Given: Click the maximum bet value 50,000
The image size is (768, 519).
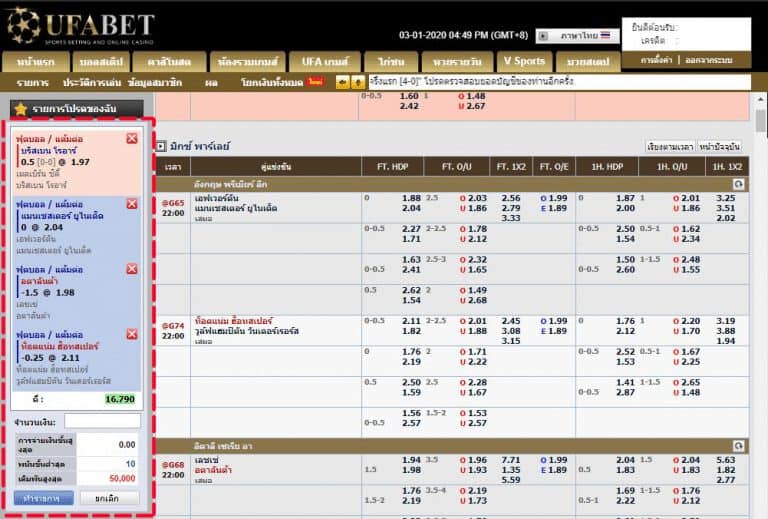Looking at the screenshot, I should click(x=122, y=478).
